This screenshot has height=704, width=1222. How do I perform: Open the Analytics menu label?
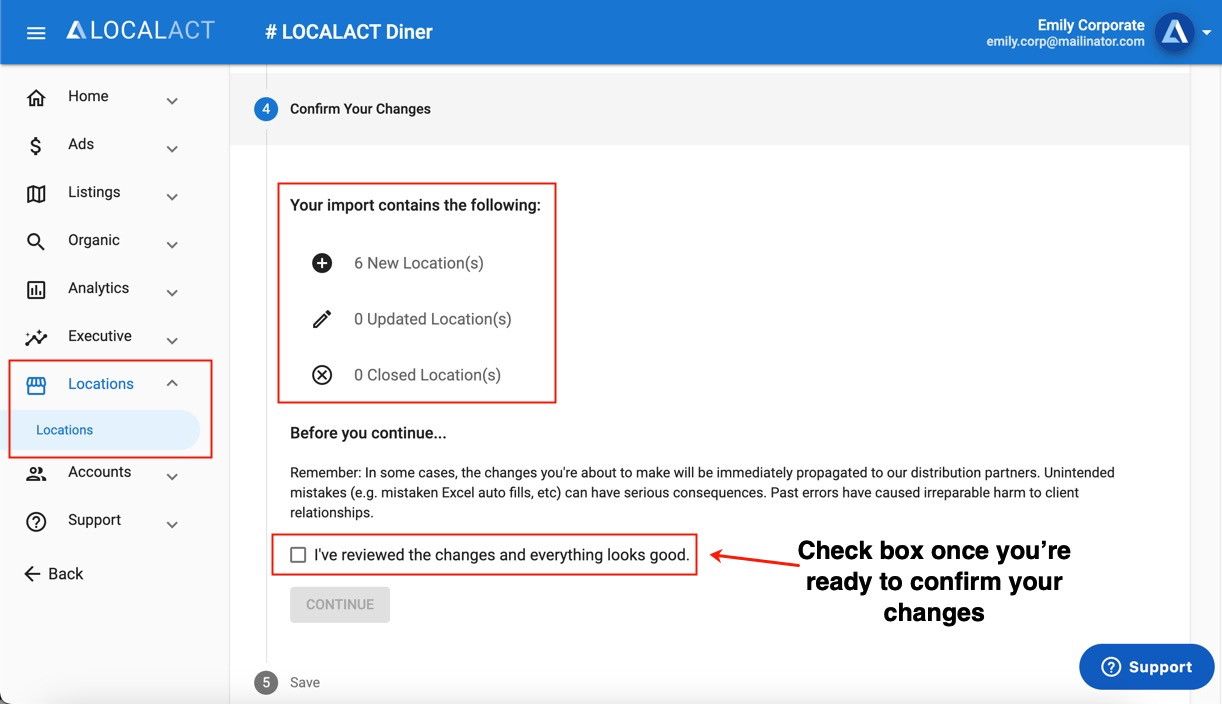(x=98, y=288)
